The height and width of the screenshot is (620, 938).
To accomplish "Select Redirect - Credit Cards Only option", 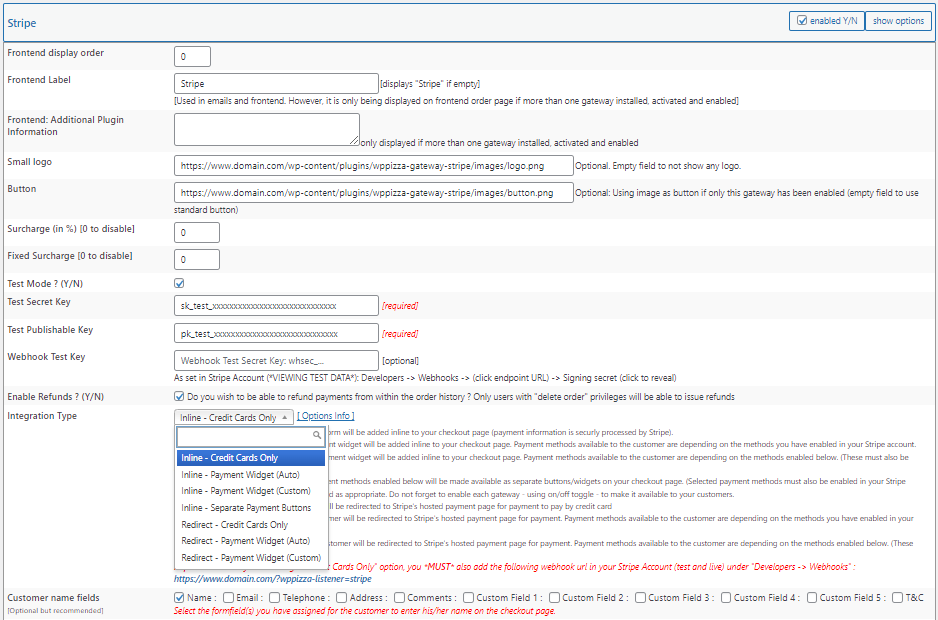I will click(x=251, y=524).
